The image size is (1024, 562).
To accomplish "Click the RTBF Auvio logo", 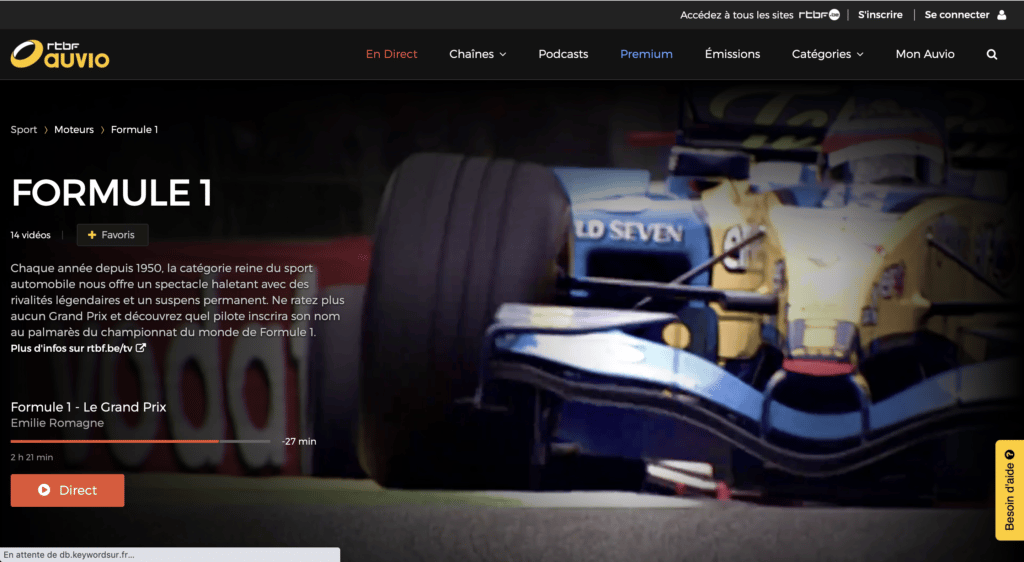I will 60,54.
